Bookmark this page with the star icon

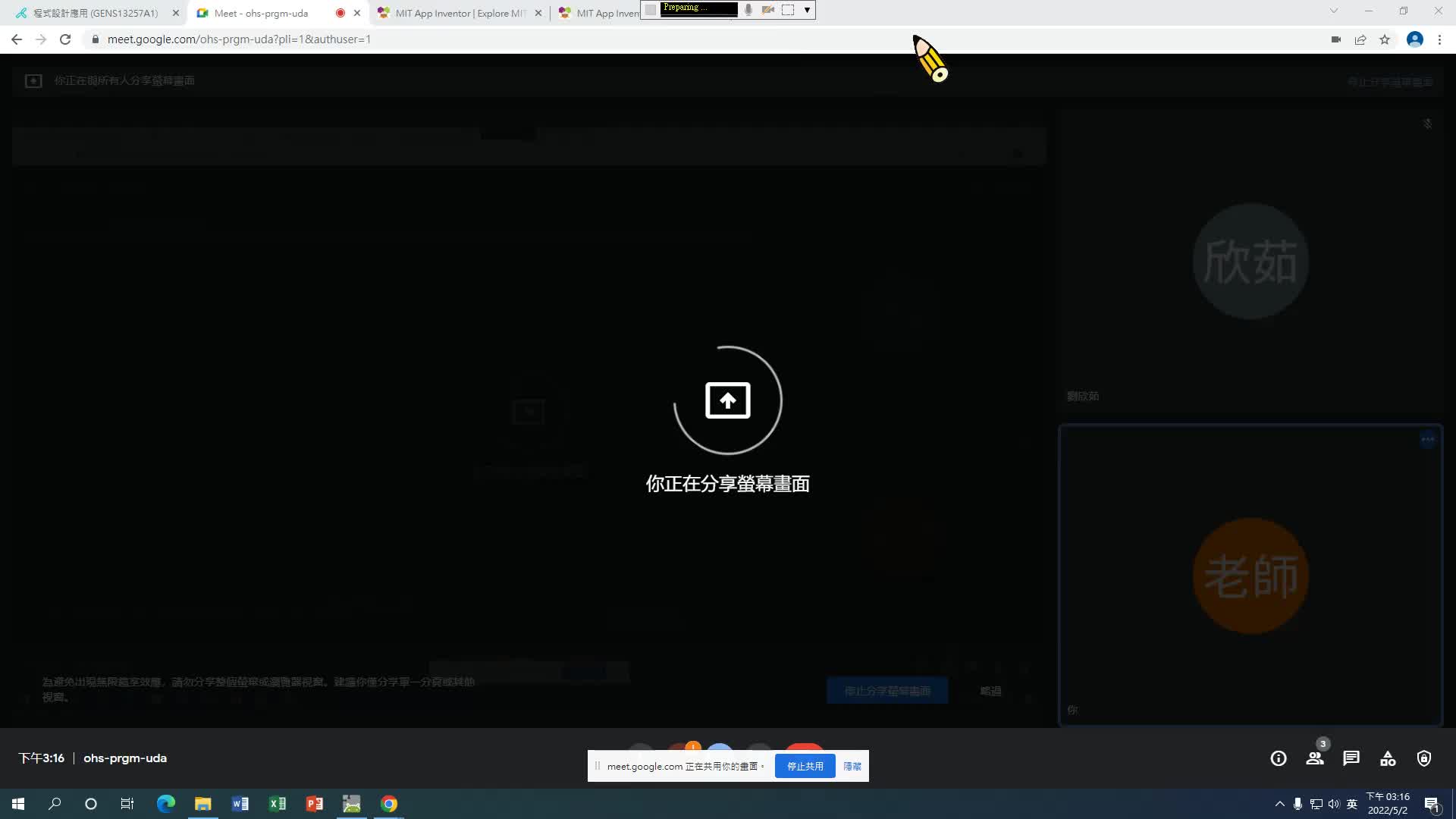click(1385, 39)
